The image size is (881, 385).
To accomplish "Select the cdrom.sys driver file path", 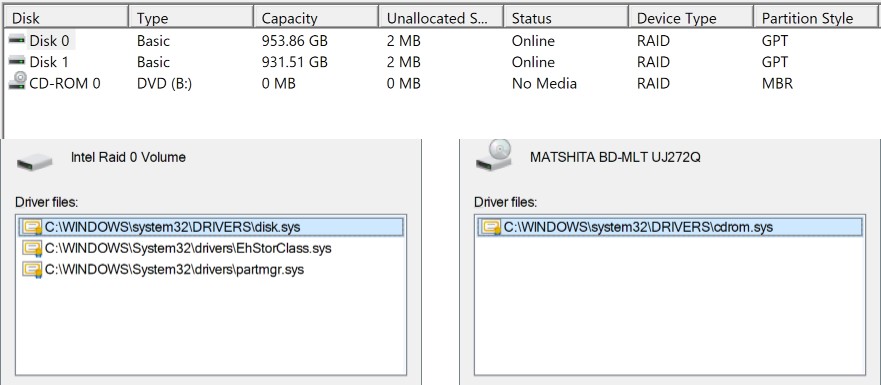I will (638, 227).
